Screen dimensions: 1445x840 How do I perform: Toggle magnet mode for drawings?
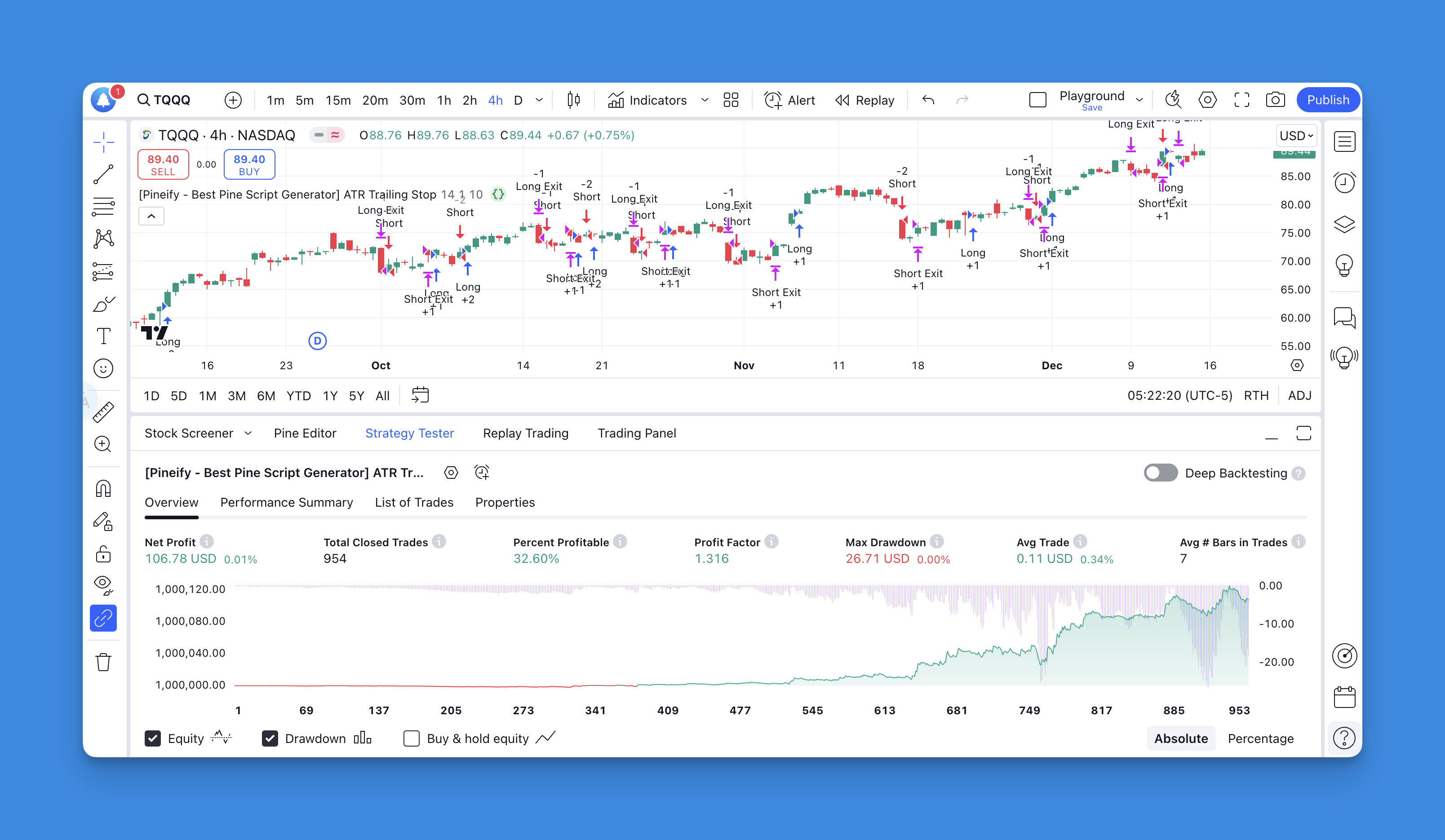coord(103,489)
